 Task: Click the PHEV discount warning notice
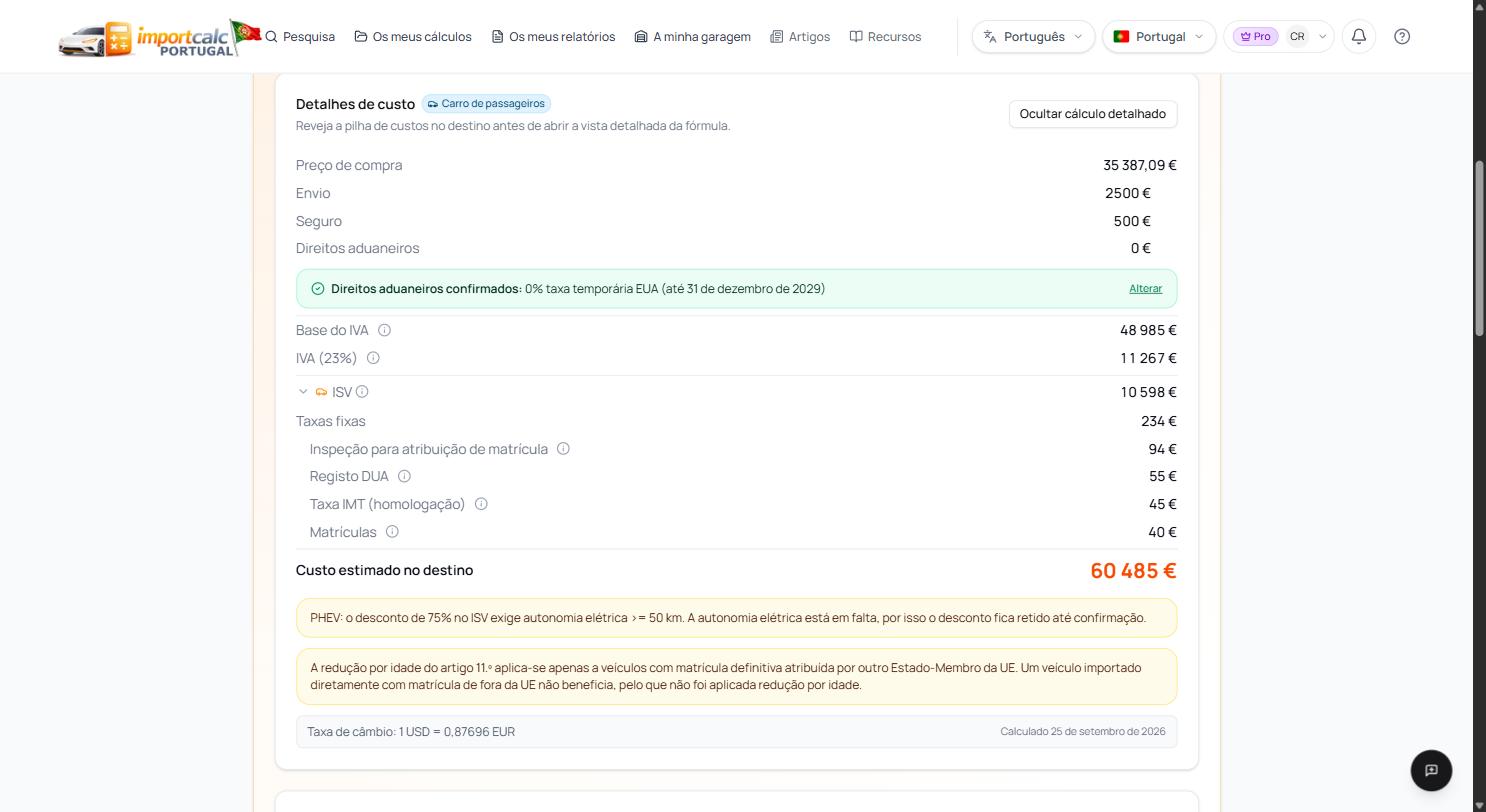click(737, 618)
